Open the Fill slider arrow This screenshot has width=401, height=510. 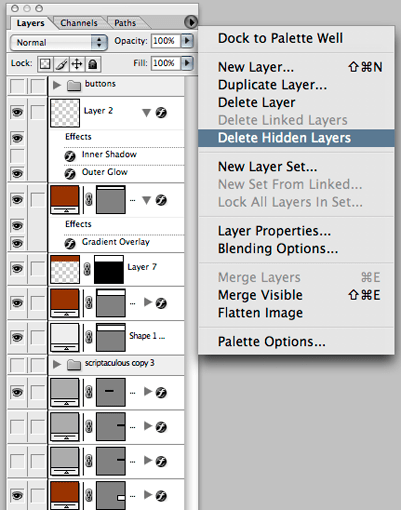tap(187, 63)
